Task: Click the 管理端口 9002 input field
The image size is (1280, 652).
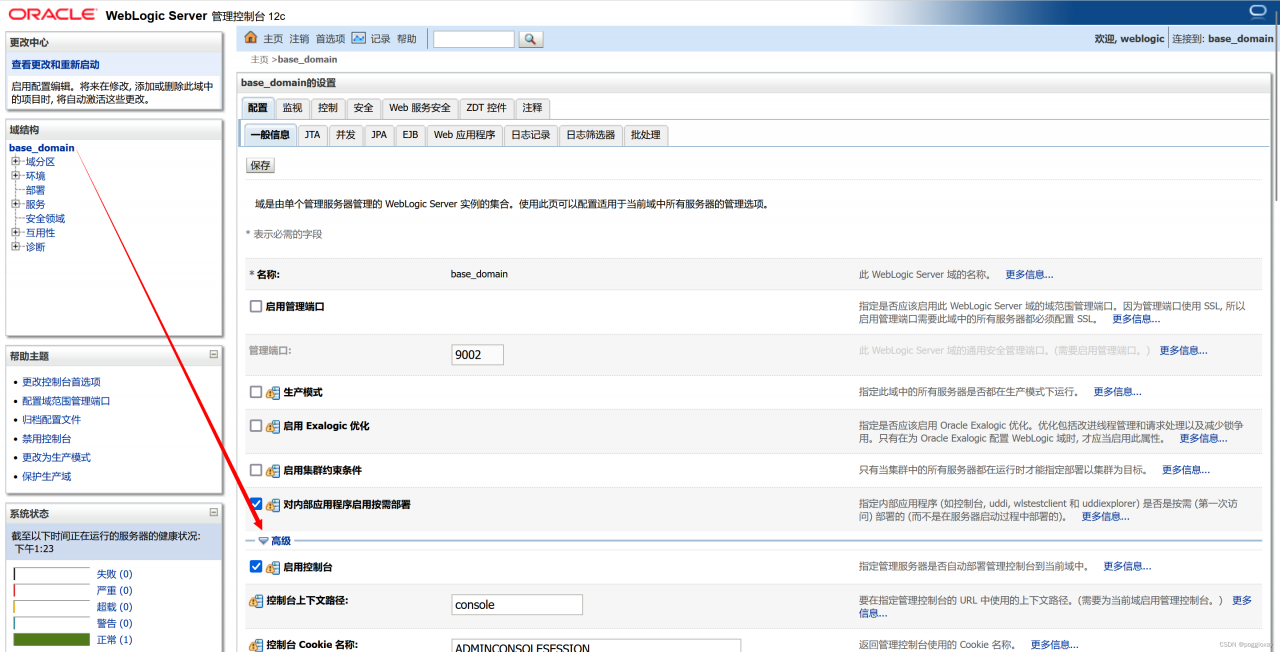Action: [x=478, y=355]
